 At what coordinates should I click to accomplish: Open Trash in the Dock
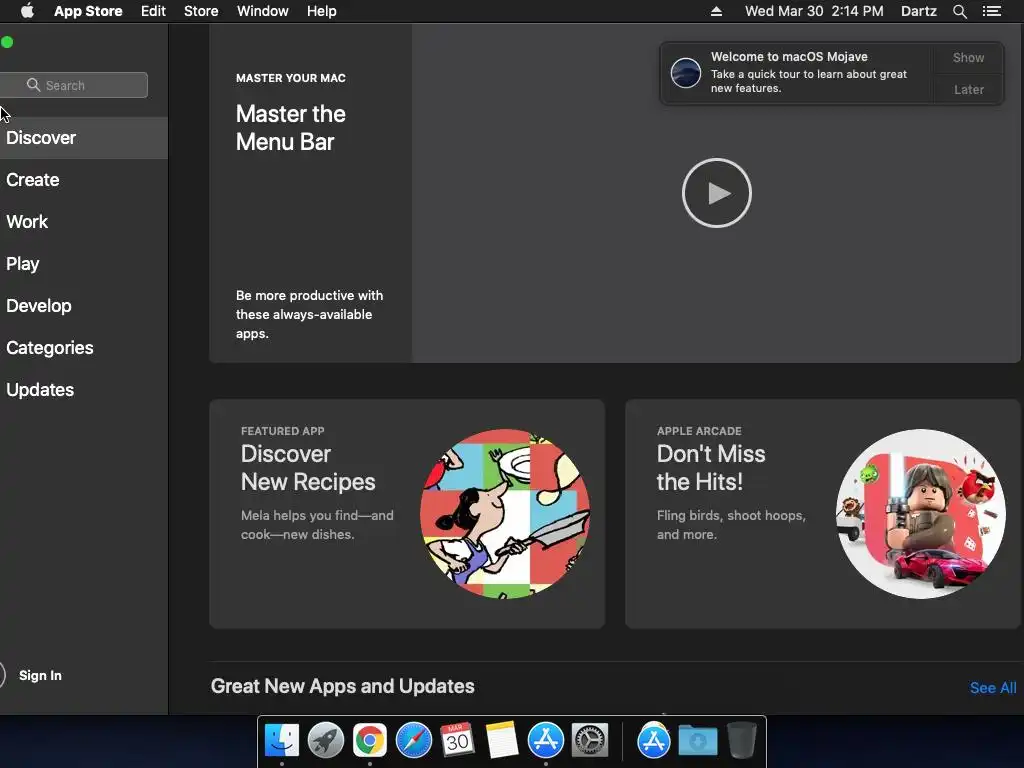coord(741,740)
